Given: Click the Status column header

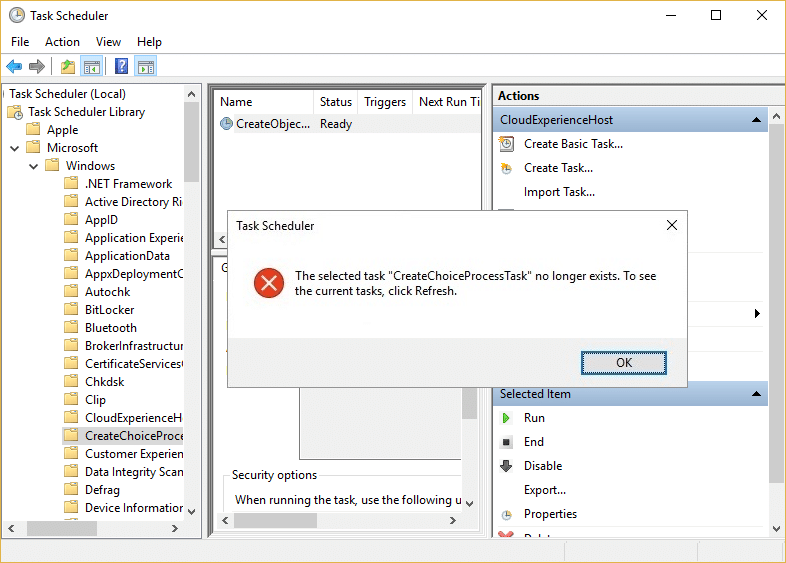Looking at the screenshot, I should (x=335, y=102).
